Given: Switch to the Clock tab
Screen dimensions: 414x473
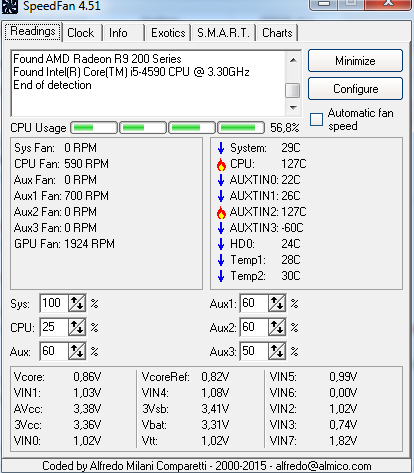Looking at the screenshot, I should (x=81, y=33).
